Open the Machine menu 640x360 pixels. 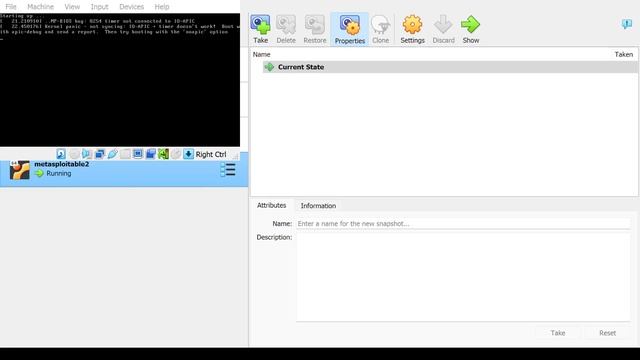[40, 7]
